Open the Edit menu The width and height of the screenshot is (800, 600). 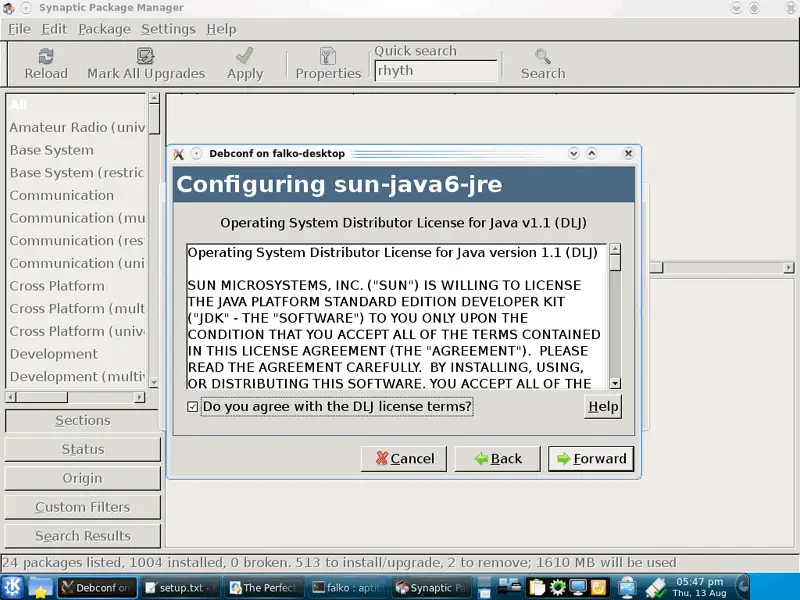[x=54, y=29]
